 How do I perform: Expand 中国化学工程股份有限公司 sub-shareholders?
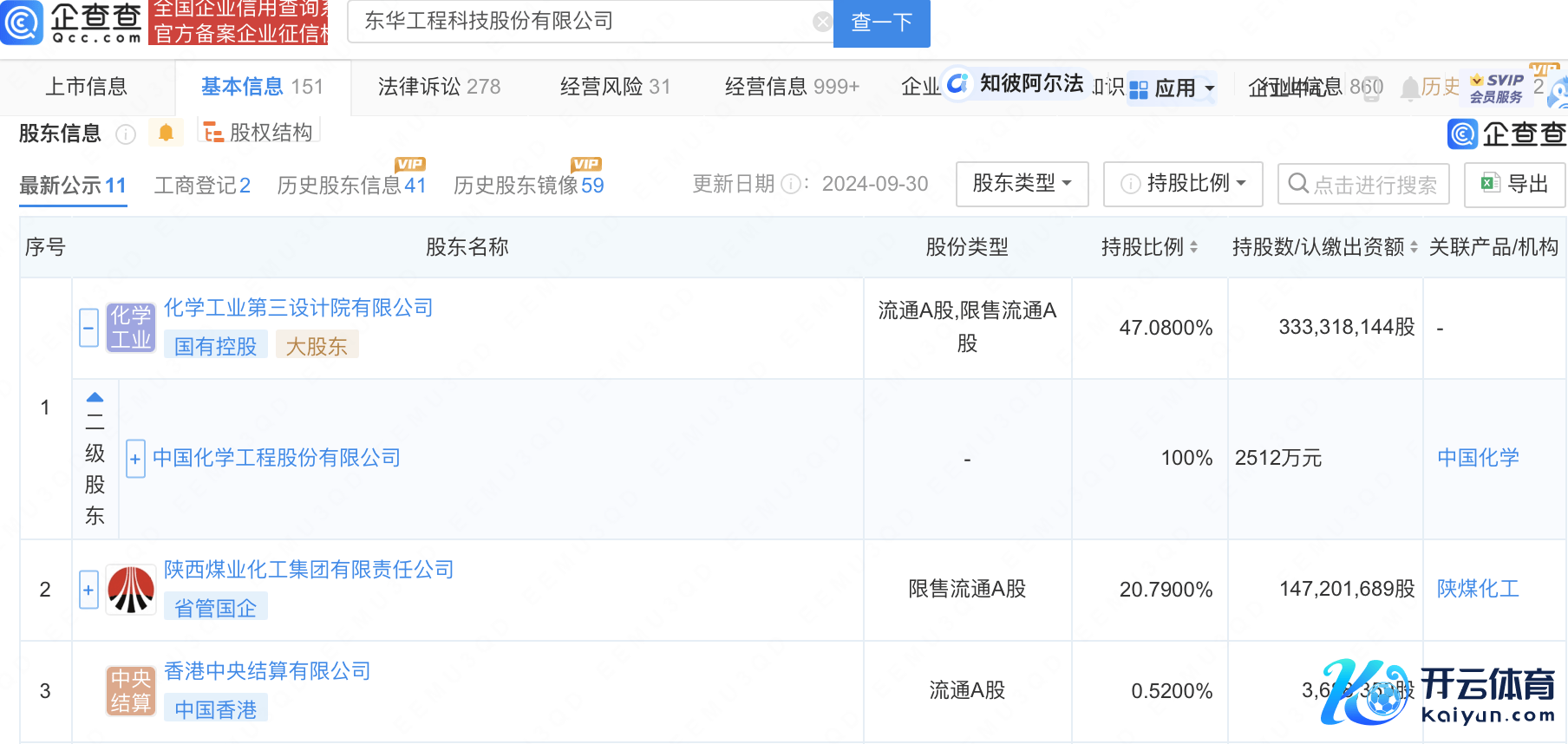(x=135, y=459)
